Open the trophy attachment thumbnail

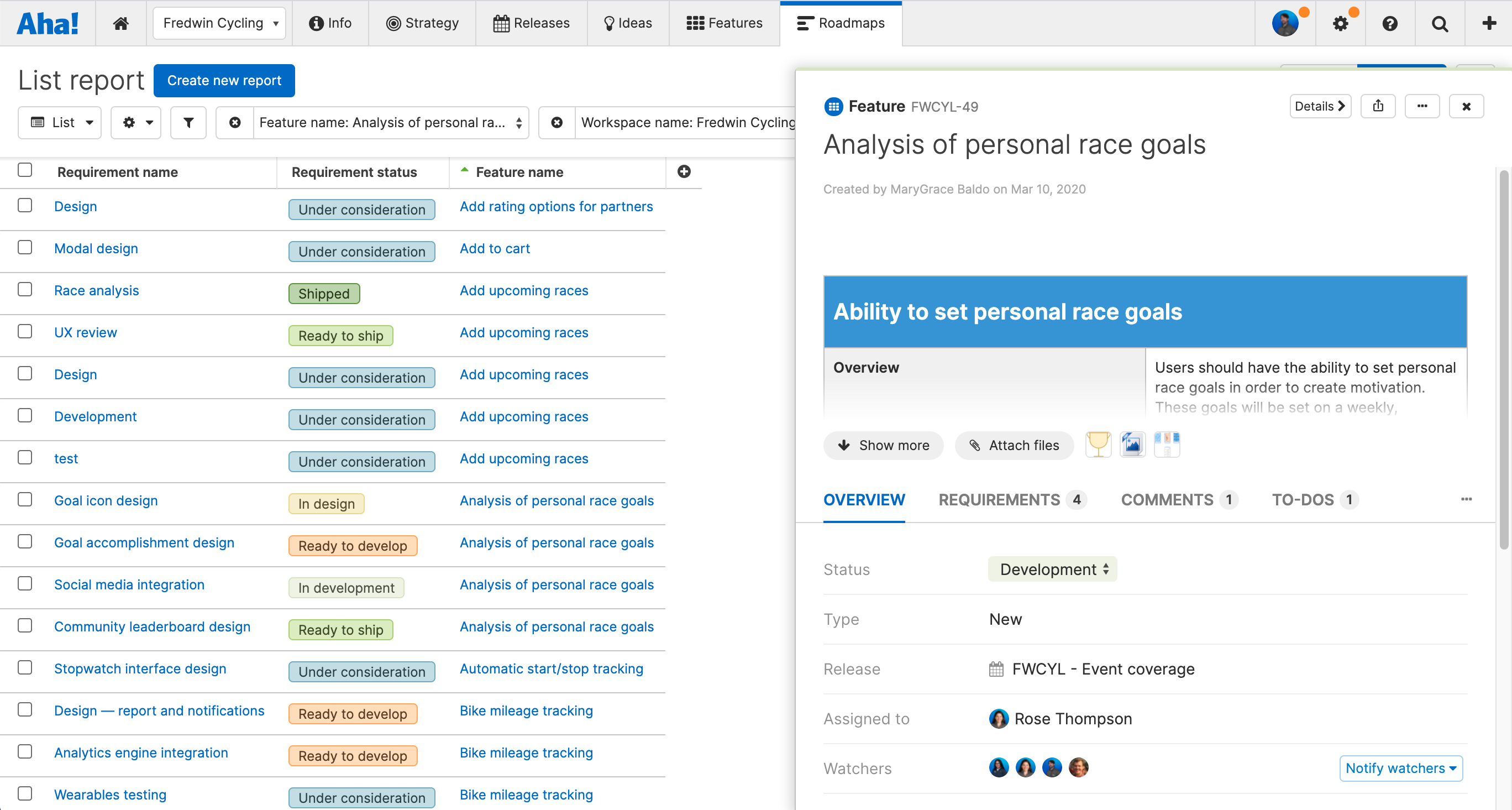1098,445
